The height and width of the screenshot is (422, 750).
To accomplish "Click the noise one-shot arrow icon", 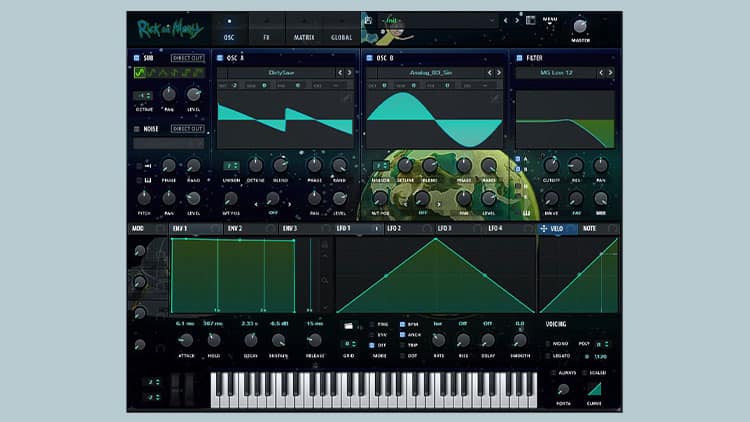I will coord(148,166).
